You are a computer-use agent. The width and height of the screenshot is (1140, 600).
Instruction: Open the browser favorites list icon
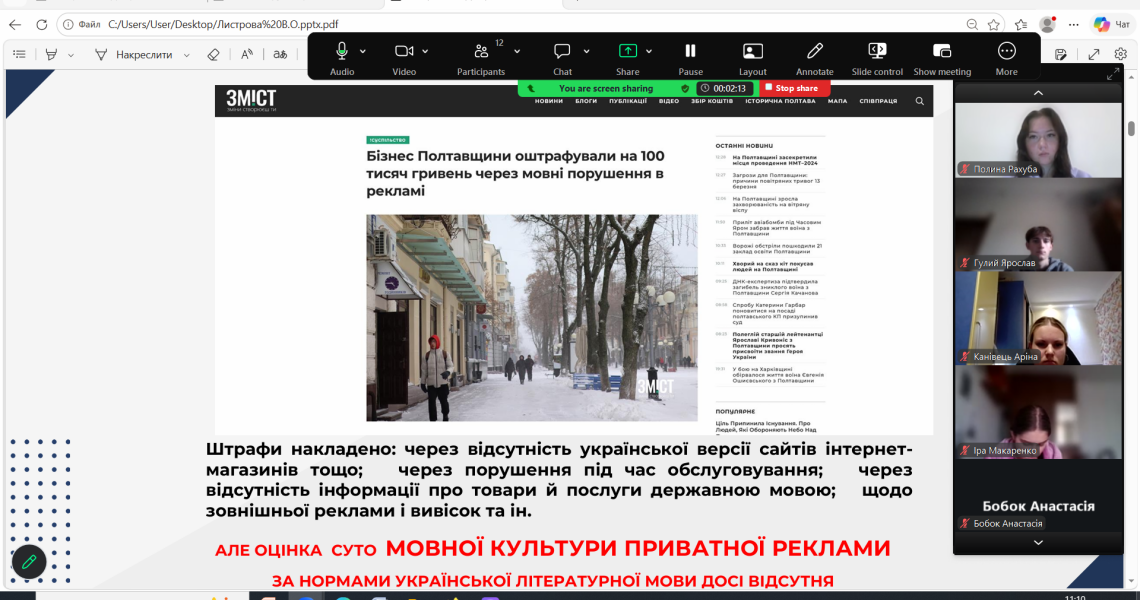(x=1021, y=24)
